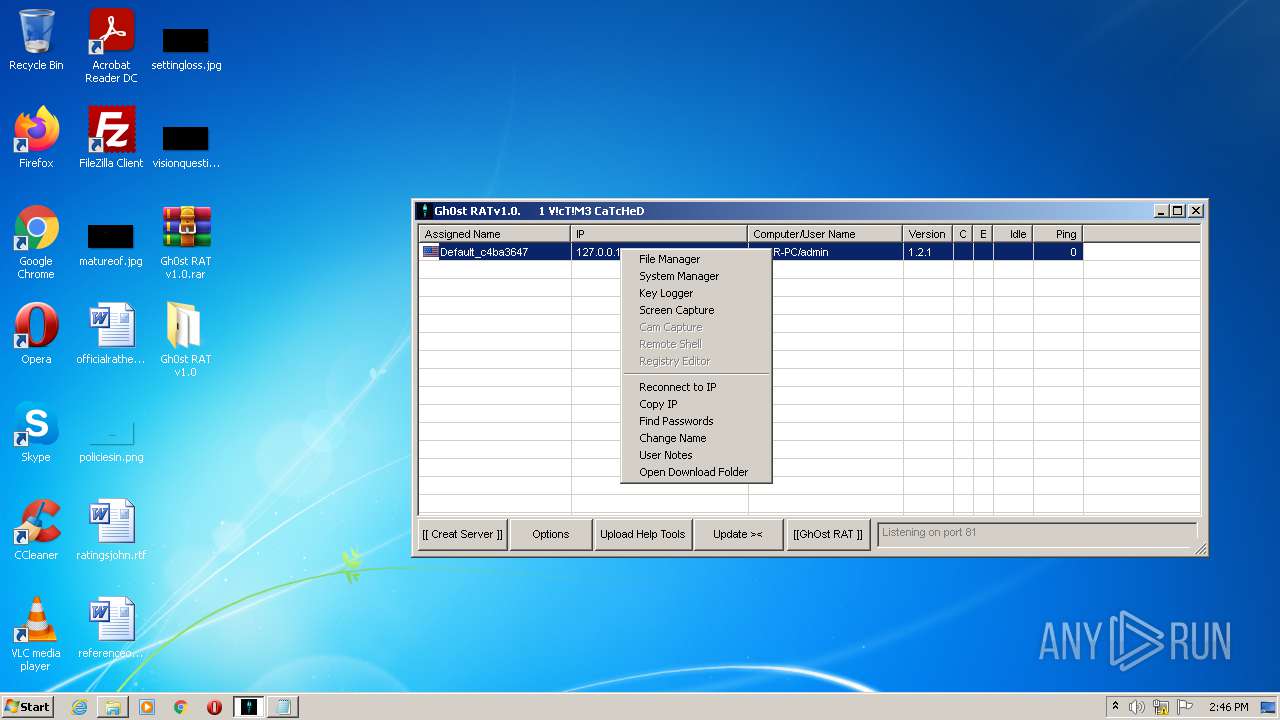Open Windows Explorer taskbar icon
Viewport: 1280px width, 720px height.
[x=113, y=707]
